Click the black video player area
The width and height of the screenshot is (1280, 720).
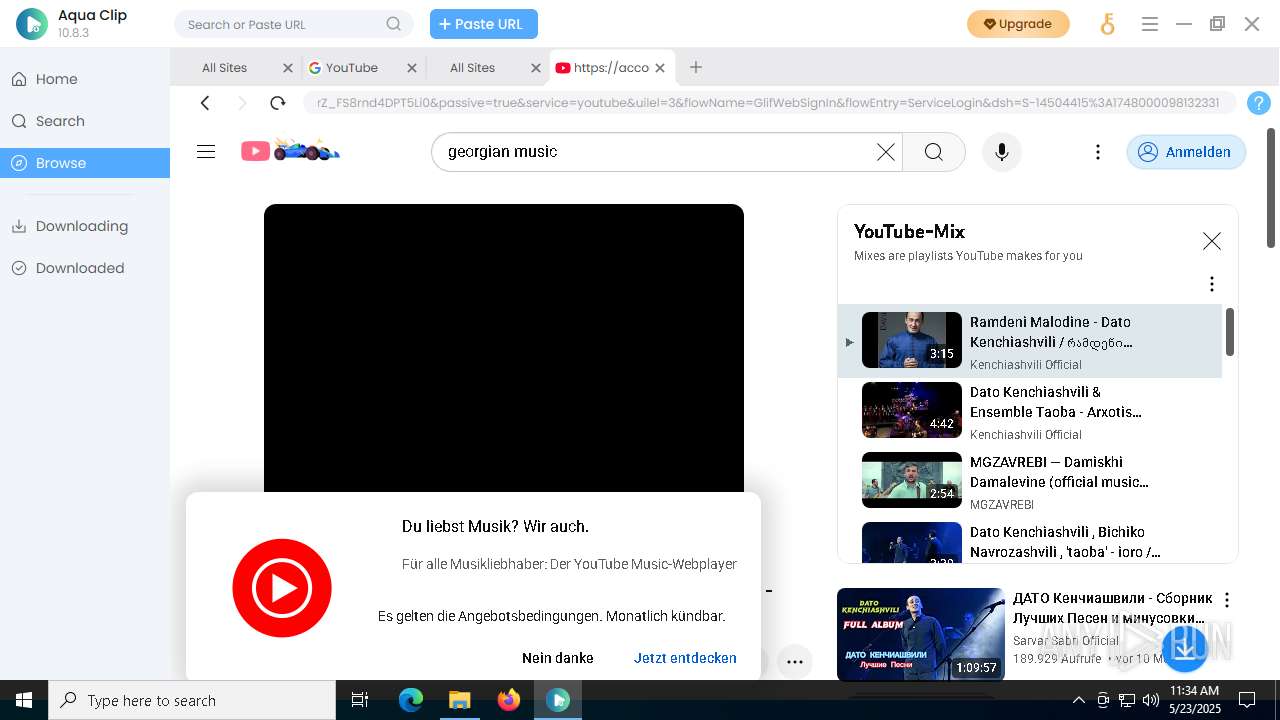[504, 348]
